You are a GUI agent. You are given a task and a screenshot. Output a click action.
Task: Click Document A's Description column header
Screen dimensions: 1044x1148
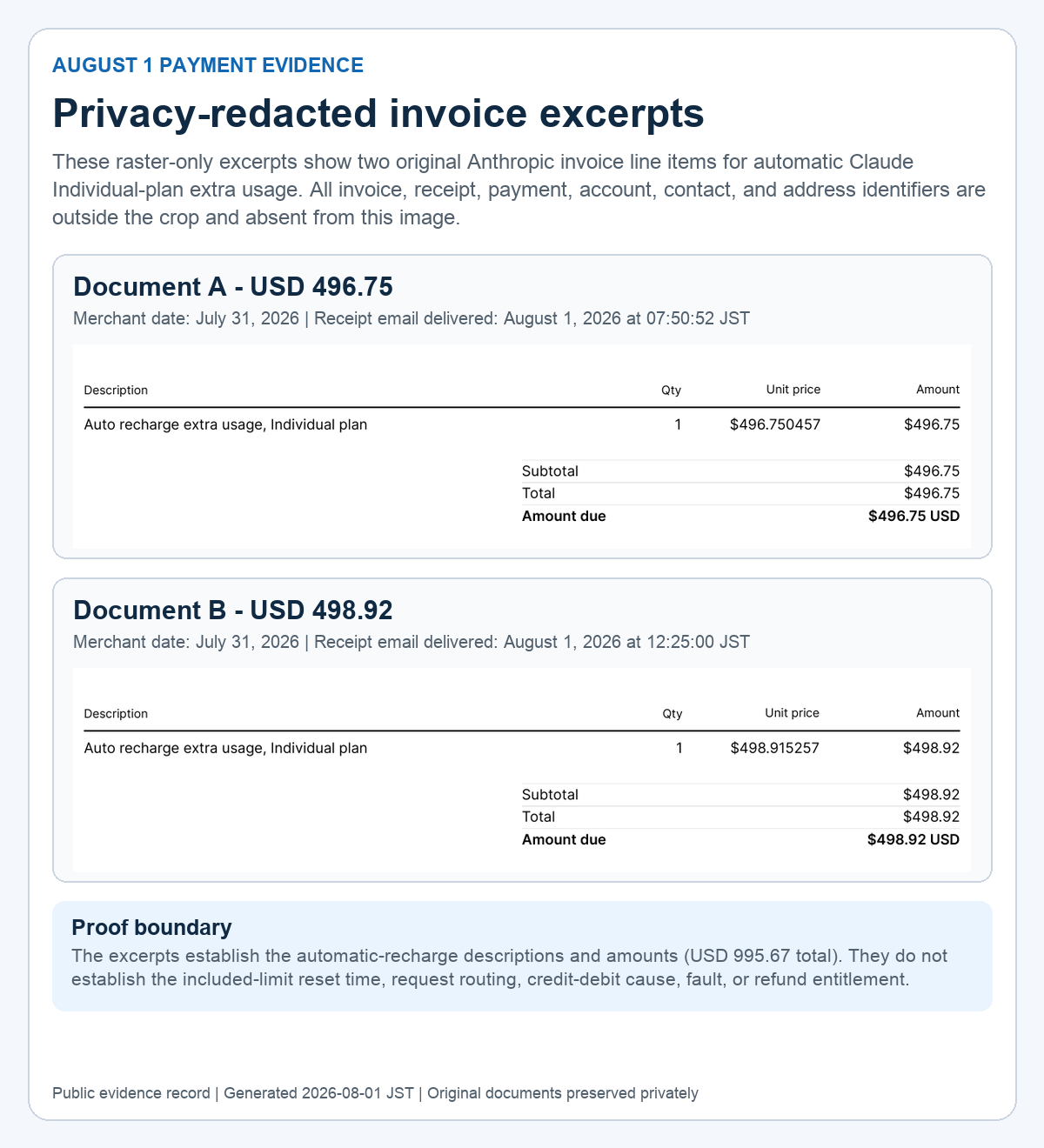click(x=116, y=390)
